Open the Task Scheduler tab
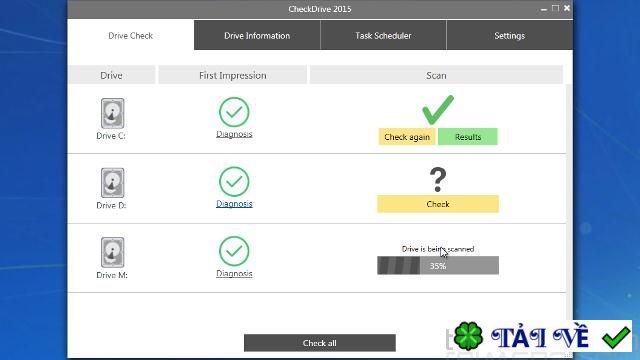The height and width of the screenshot is (360, 640). tap(383, 36)
